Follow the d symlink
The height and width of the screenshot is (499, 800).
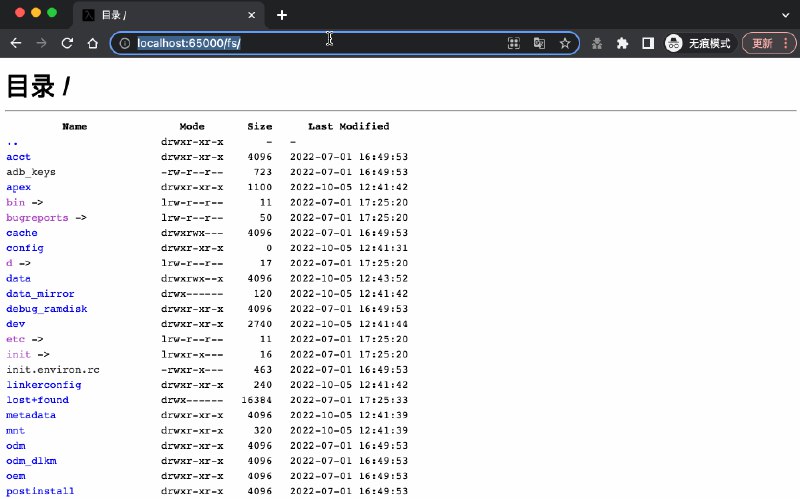click(x=9, y=263)
